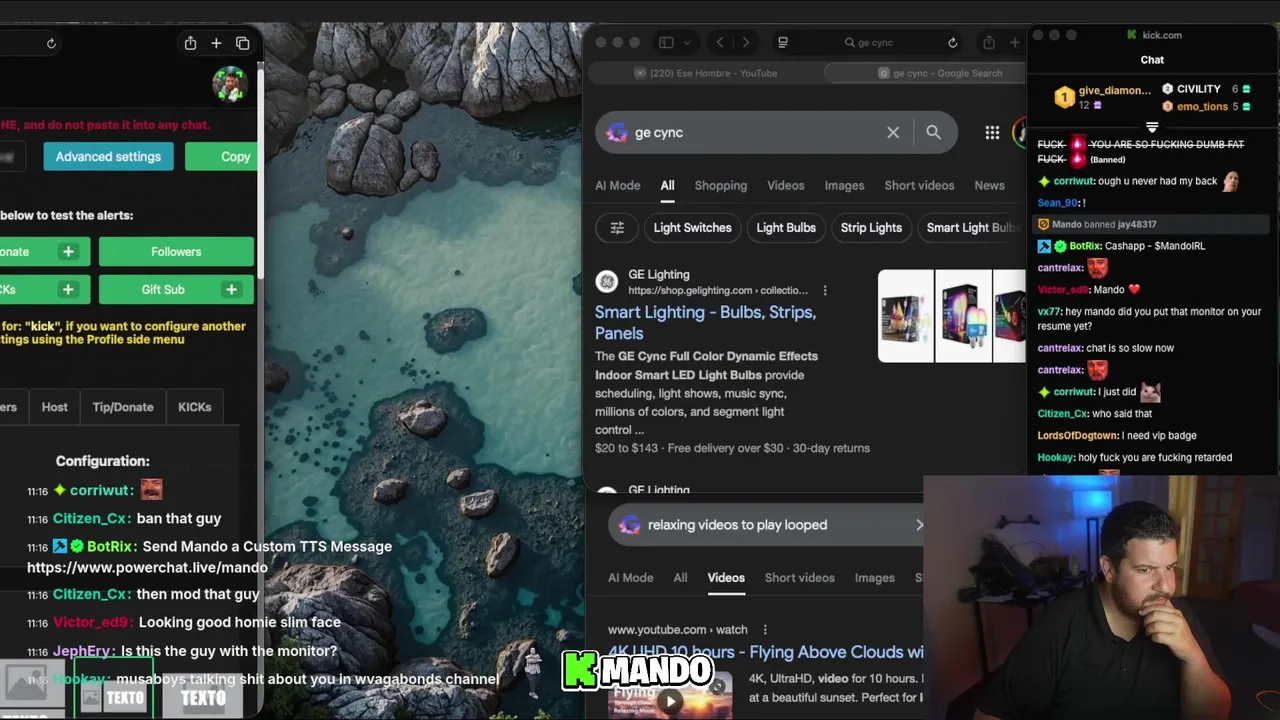The image size is (1280, 720).
Task: Open the three-dot menu on GE Lighting result
Action: tap(825, 290)
